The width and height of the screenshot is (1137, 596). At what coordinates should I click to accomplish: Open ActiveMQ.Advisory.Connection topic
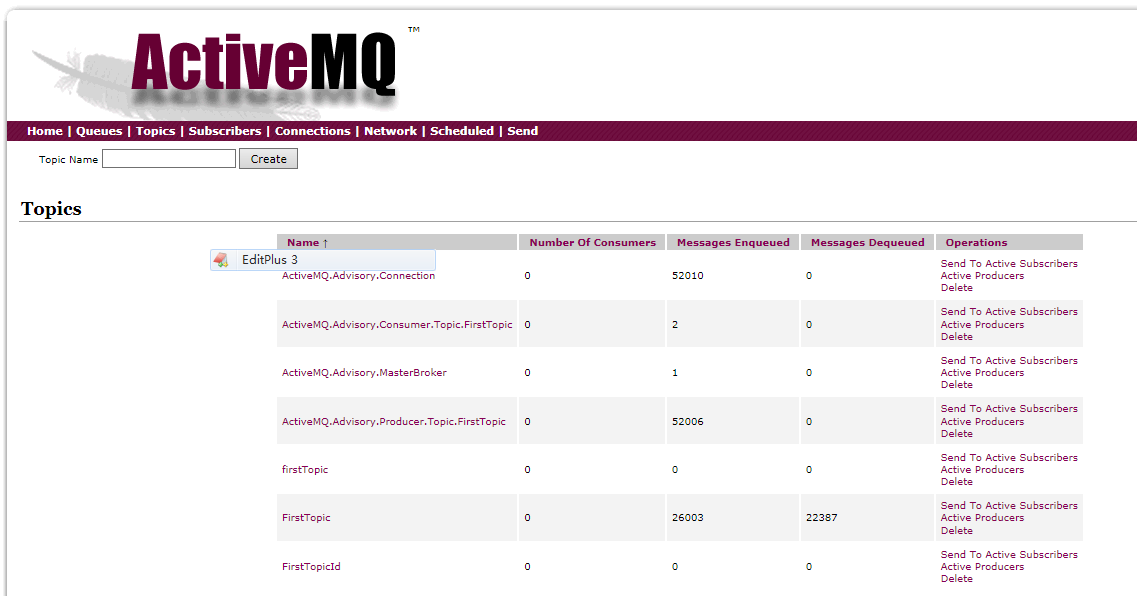[358, 276]
